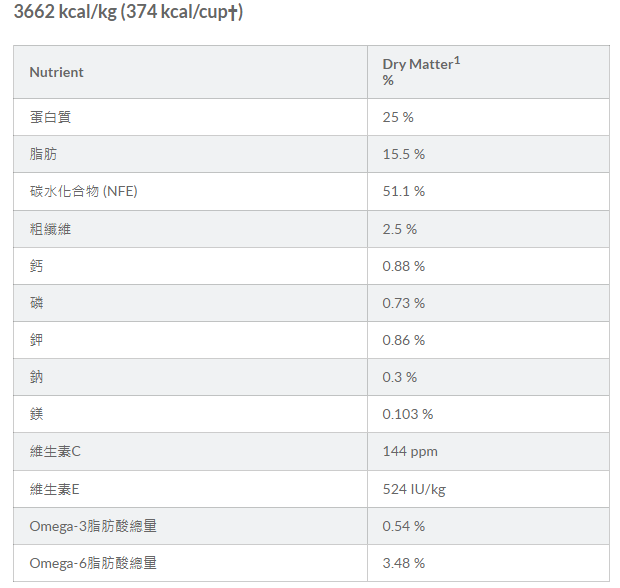Image resolution: width=620 pixels, height=588 pixels.
Task: Open the superscript 1 footnote on Dry Matter
Action: (457, 60)
